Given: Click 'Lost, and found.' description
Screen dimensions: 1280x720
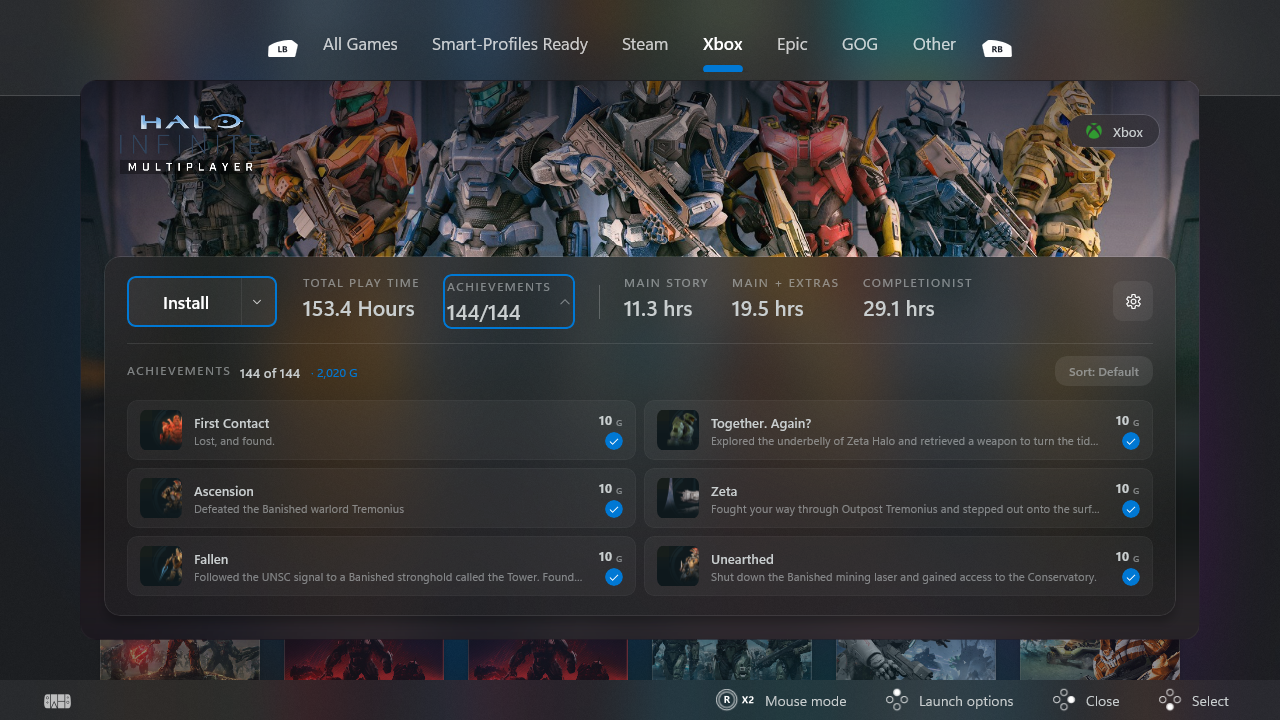Looking at the screenshot, I should tap(234, 441).
